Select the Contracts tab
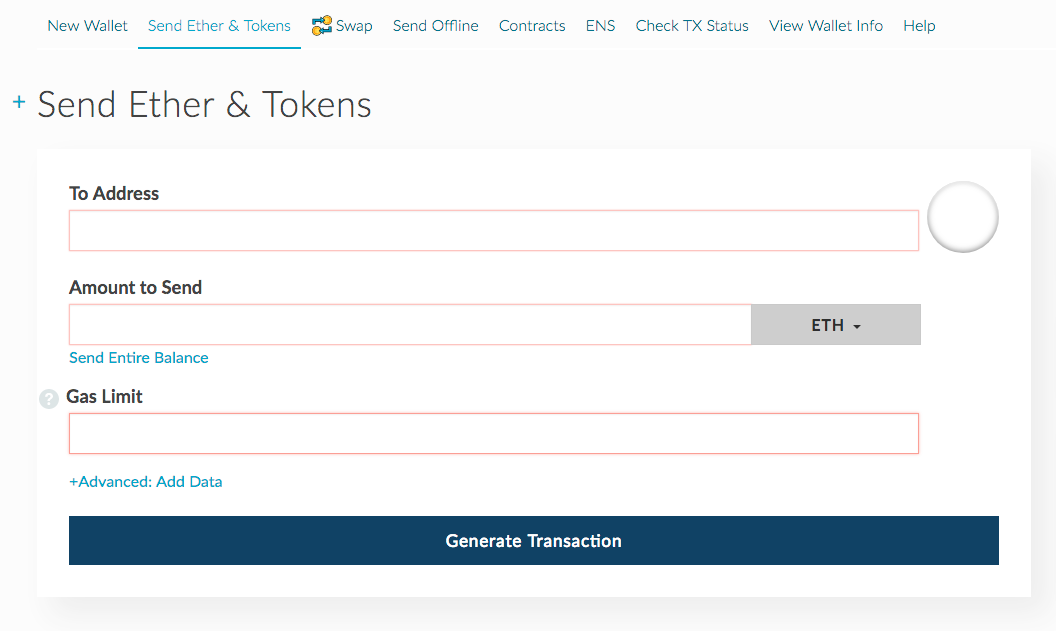 [x=532, y=26]
